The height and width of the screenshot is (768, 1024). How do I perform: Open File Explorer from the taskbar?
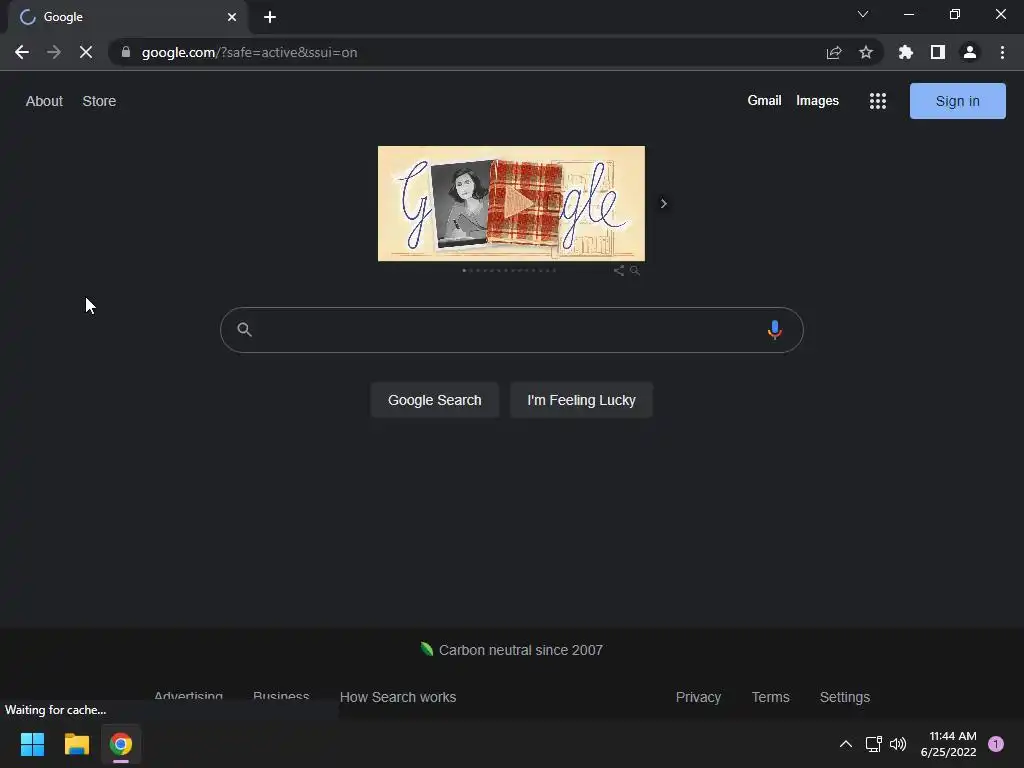[76, 744]
